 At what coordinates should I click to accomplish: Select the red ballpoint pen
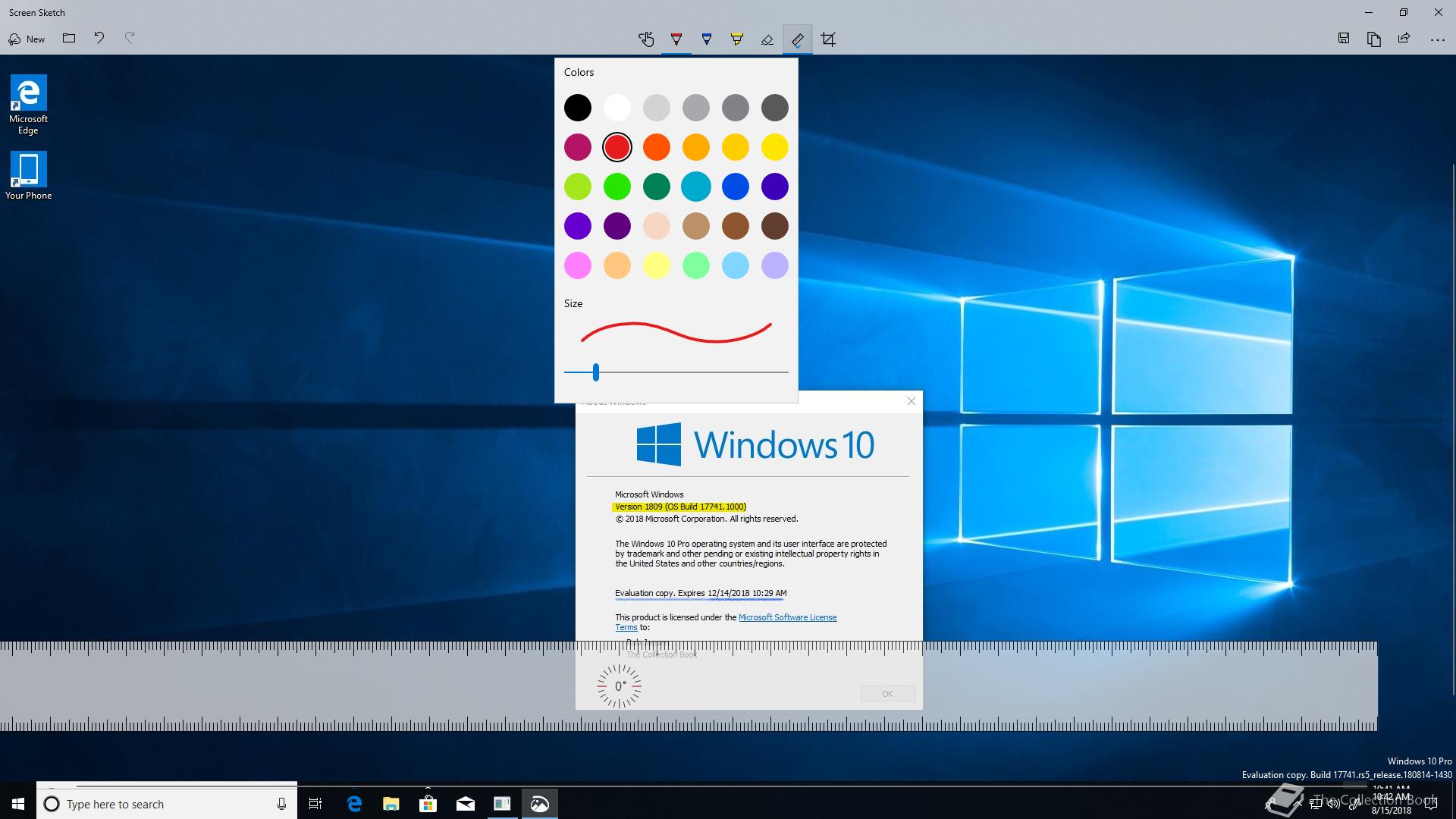click(x=676, y=39)
